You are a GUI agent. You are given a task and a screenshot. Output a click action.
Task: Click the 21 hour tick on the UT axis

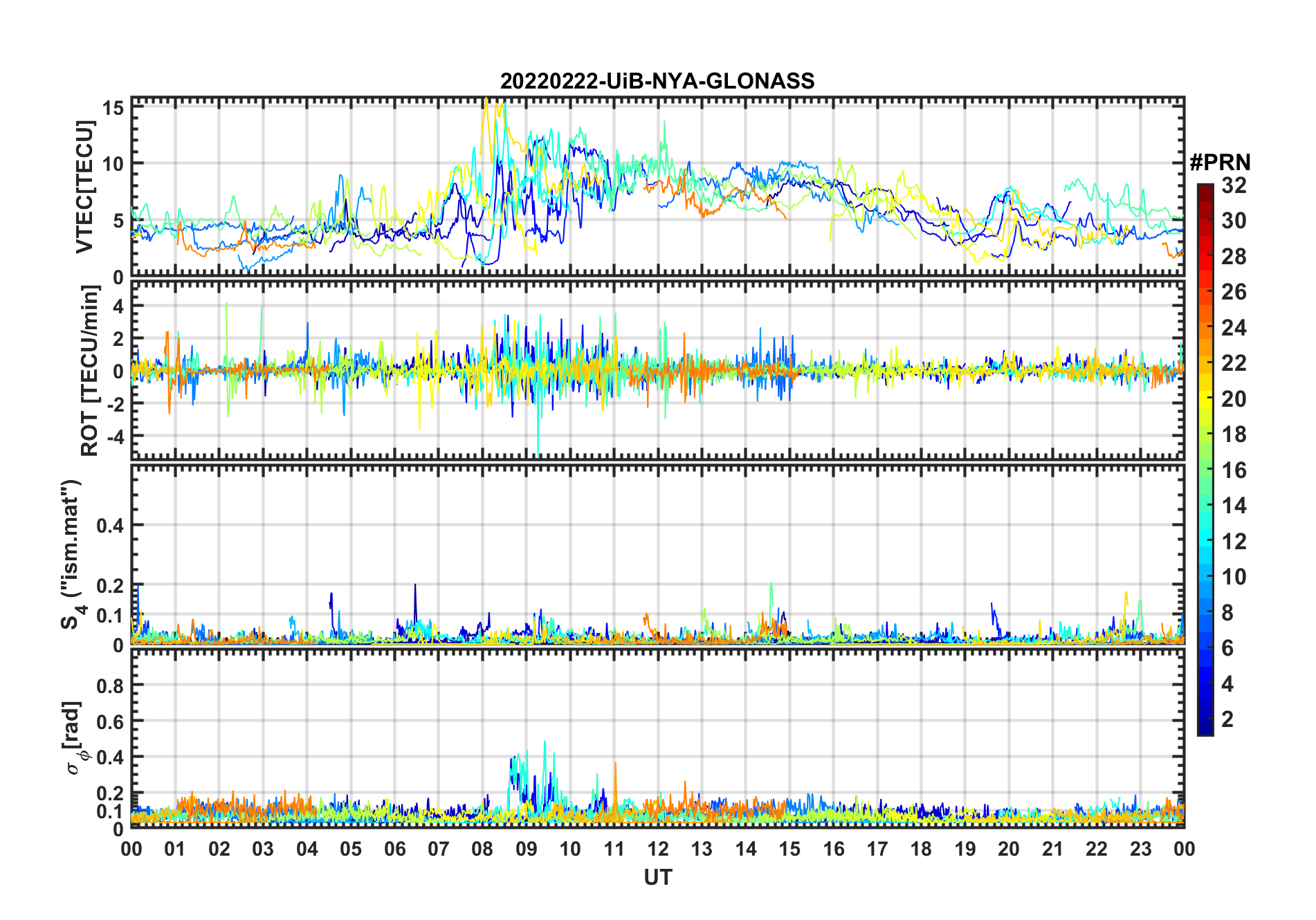coord(1053,849)
